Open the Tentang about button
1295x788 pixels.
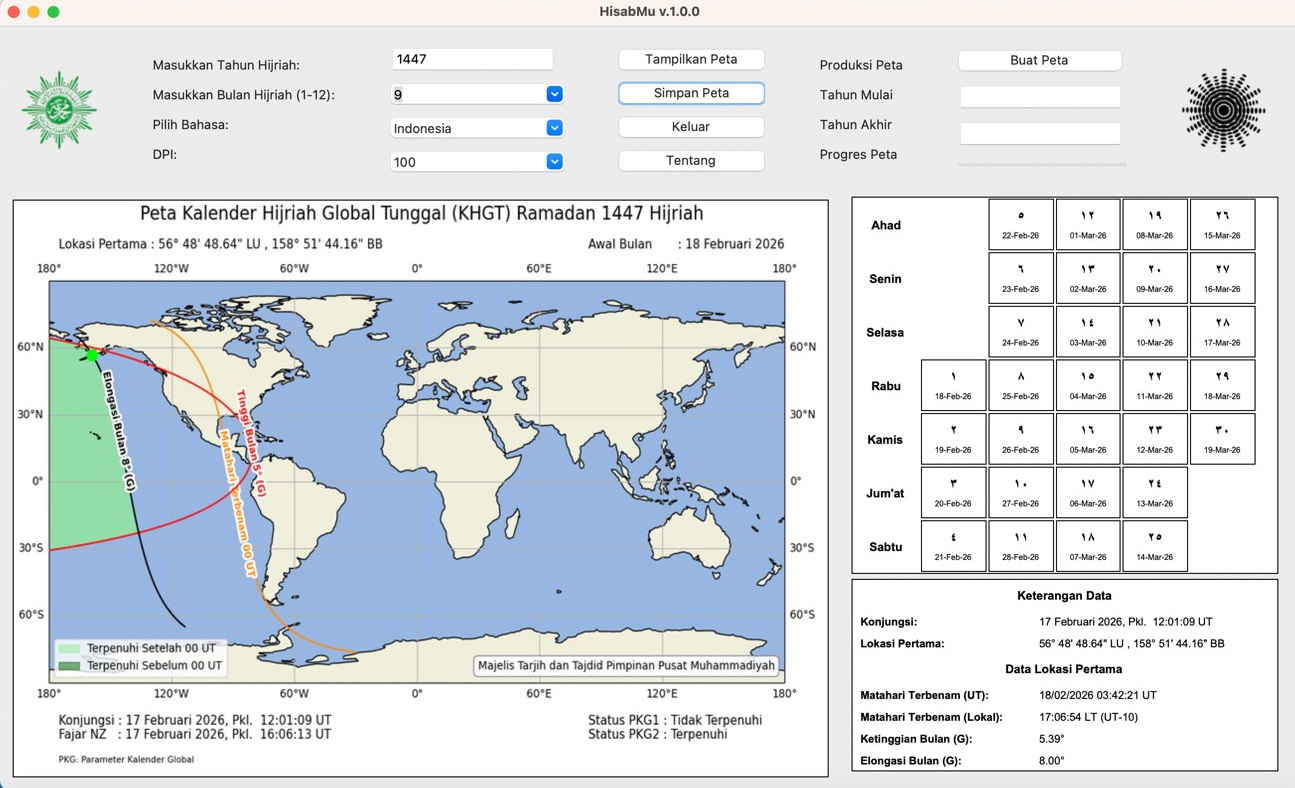pyautogui.click(x=691, y=160)
